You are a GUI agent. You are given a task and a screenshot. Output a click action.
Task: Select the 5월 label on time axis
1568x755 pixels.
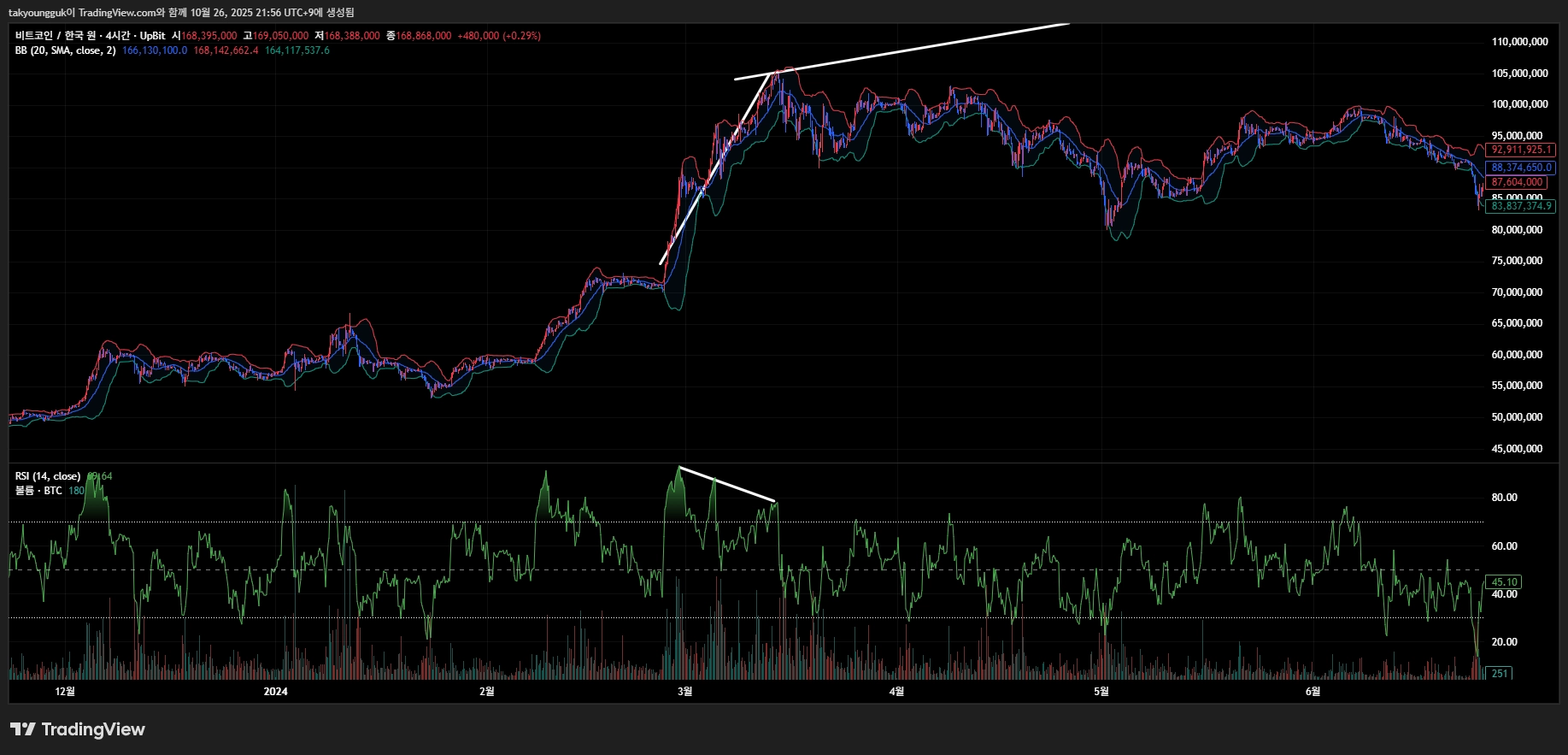1101,692
